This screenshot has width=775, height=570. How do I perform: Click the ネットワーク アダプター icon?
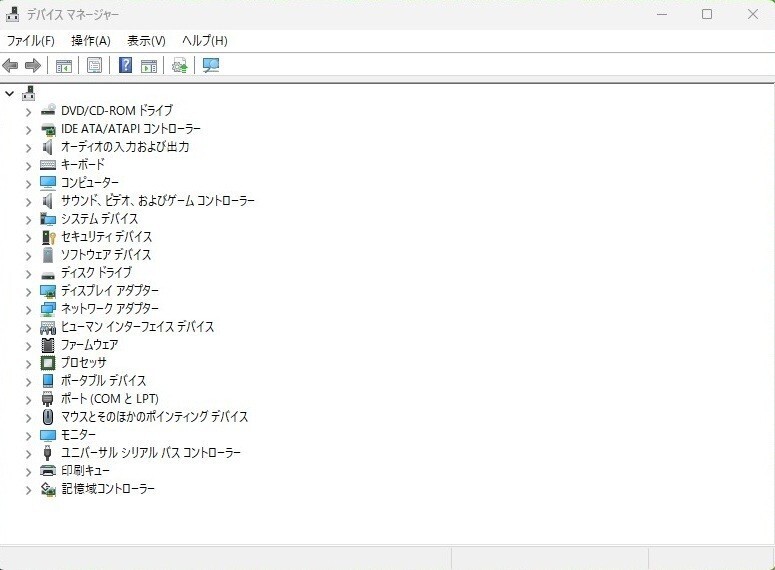coord(48,308)
